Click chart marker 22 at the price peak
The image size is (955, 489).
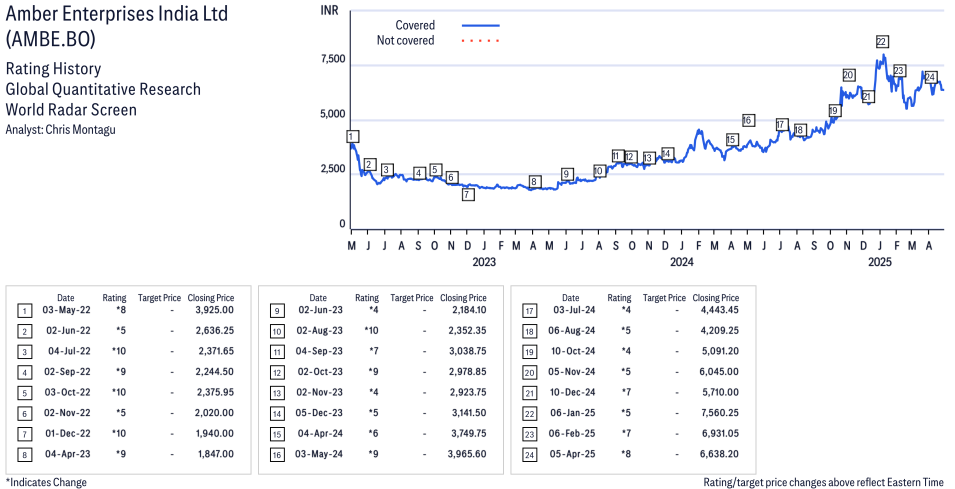pos(881,41)
